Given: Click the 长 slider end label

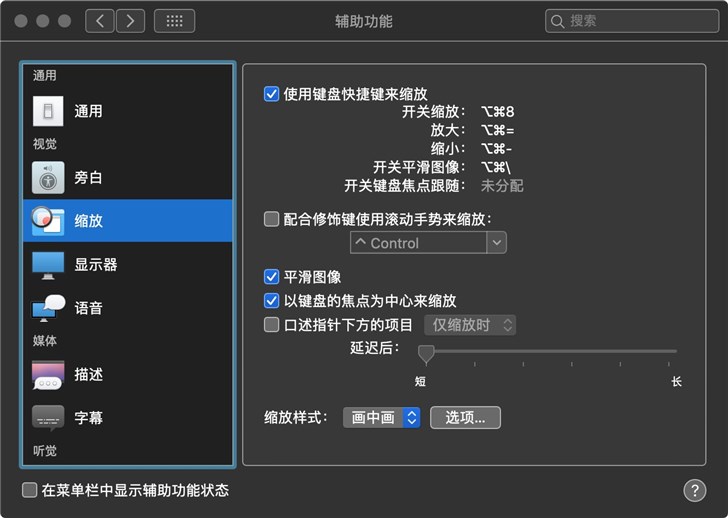Looking at the screenshot, I should click(676, 382).
